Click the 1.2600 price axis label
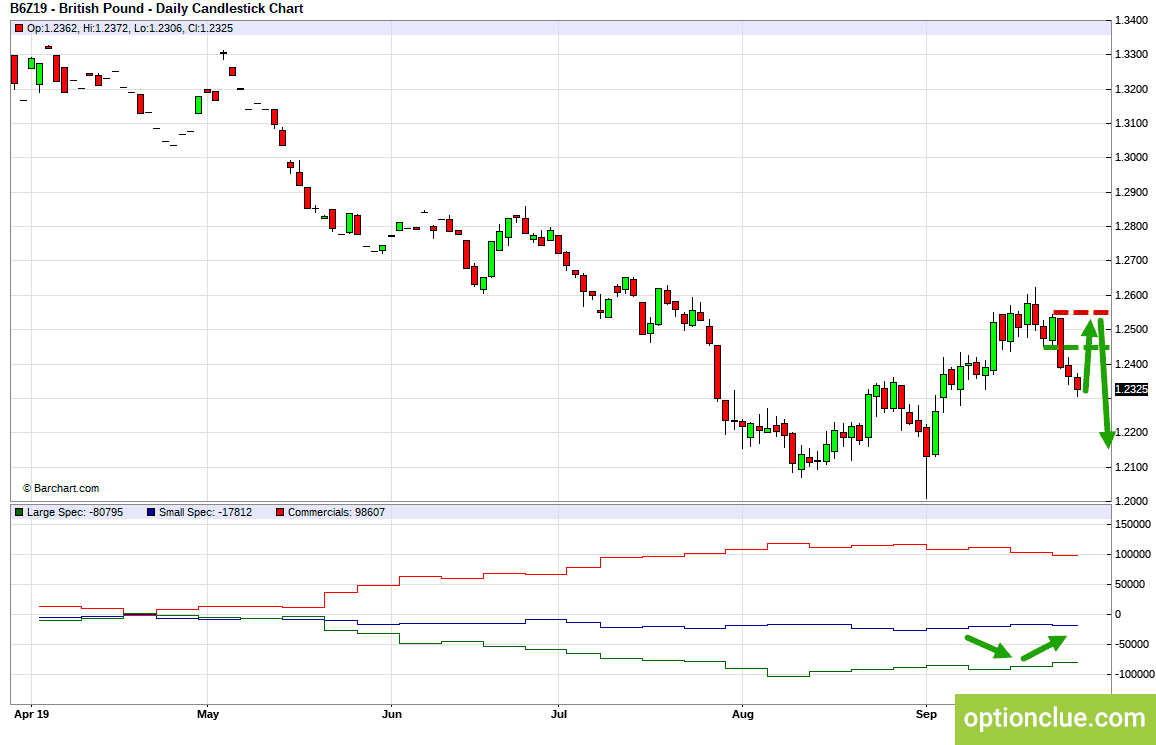Image resolution: width=1156 pixels, height=745 pixels. 1131,295
